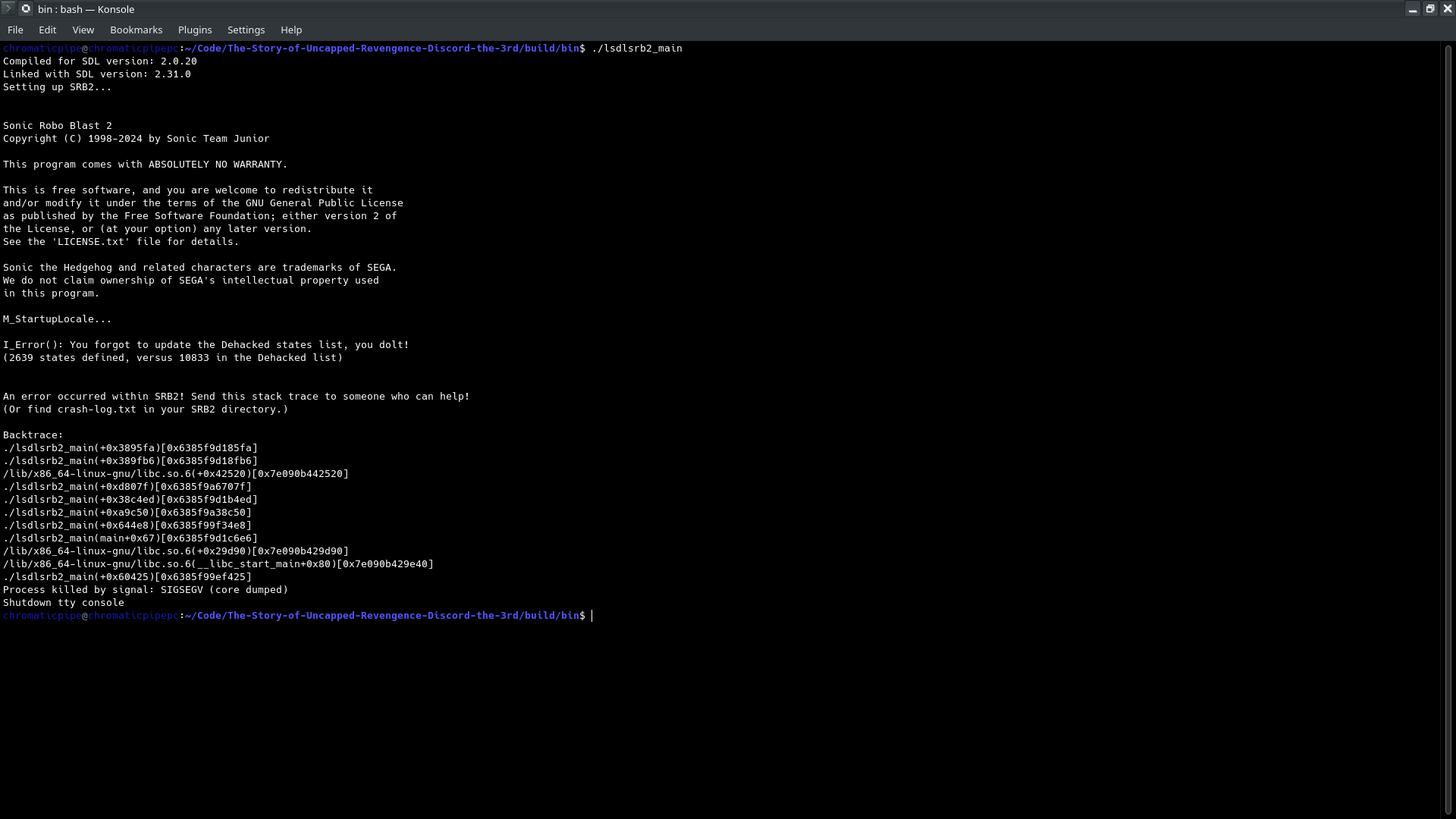Click the backtrace line 'main+0x67'
This screenshot has width=1456, height=819.
[x=130, y=538]
